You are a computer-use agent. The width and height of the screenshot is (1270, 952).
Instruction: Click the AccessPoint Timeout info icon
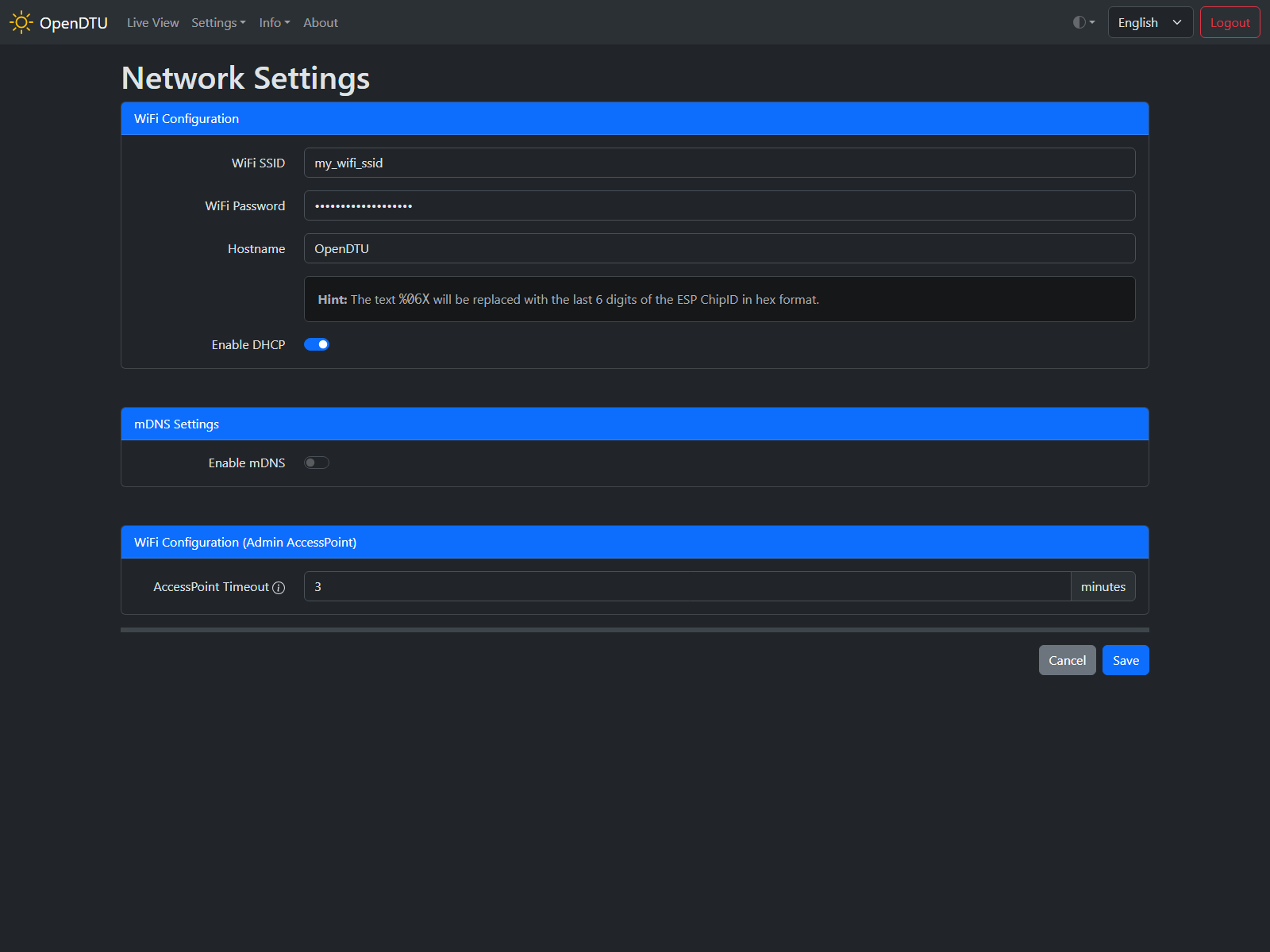coord(279,588)
